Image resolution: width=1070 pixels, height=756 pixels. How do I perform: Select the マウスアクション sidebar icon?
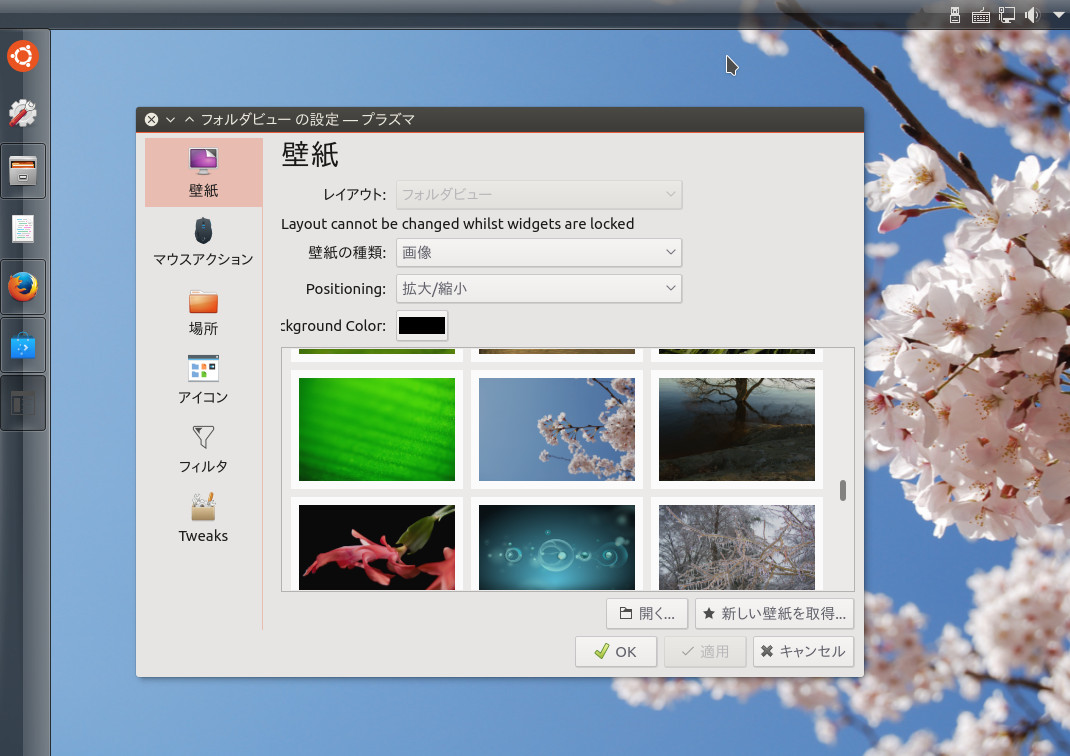click(202, 240)
